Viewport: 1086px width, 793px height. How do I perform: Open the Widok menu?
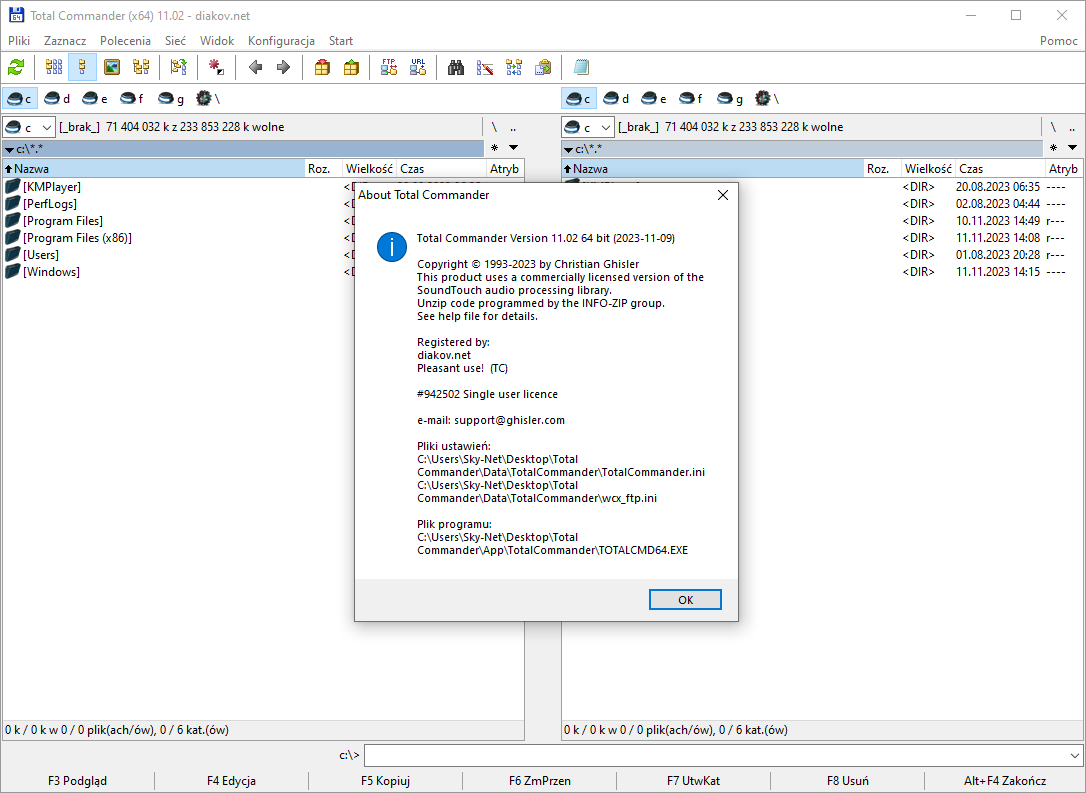[217, 41]
